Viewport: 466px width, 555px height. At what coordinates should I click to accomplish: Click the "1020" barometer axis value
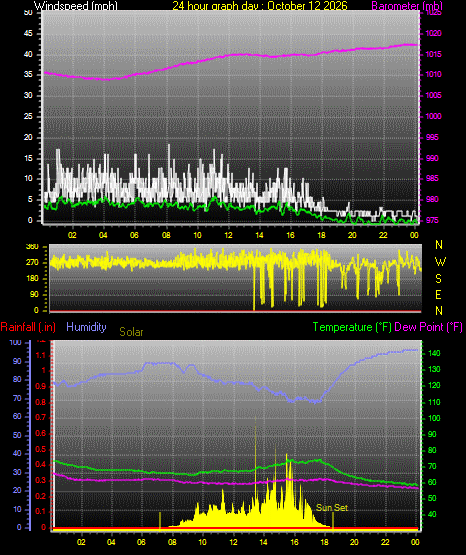click(x=433, y=34)
